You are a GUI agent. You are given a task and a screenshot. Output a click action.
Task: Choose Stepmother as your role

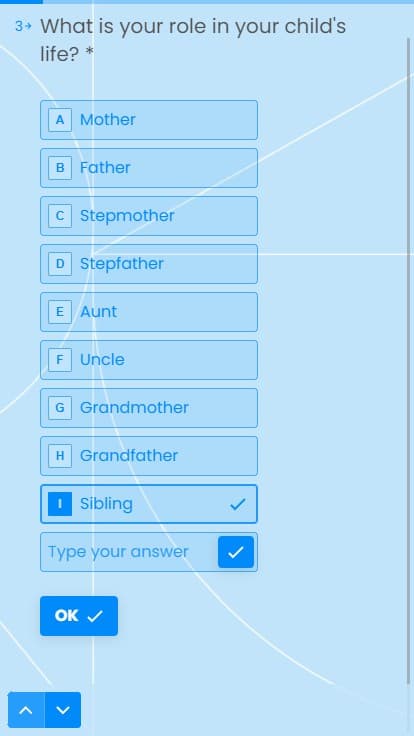[x=149, y=216]
